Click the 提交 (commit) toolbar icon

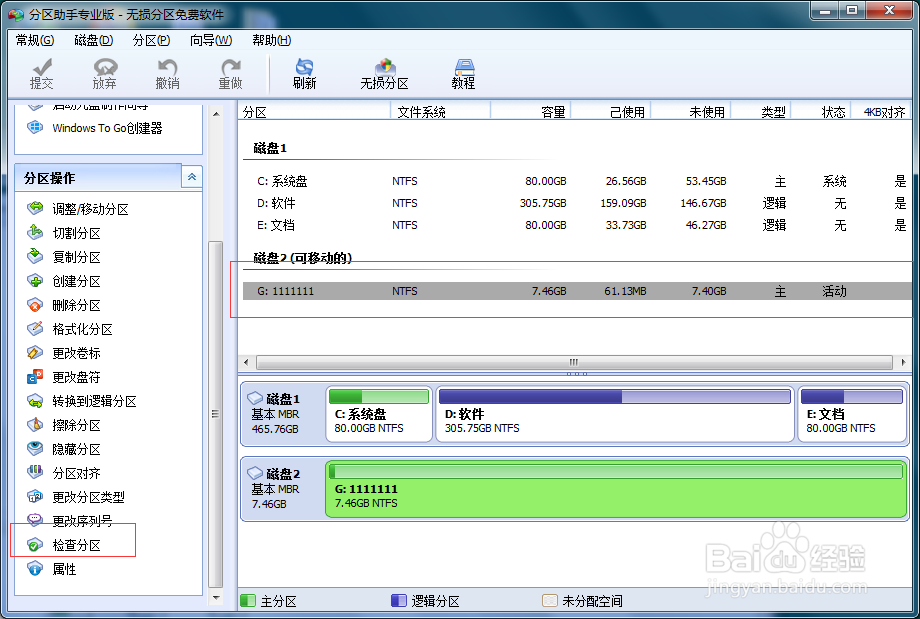pos(42,74)
